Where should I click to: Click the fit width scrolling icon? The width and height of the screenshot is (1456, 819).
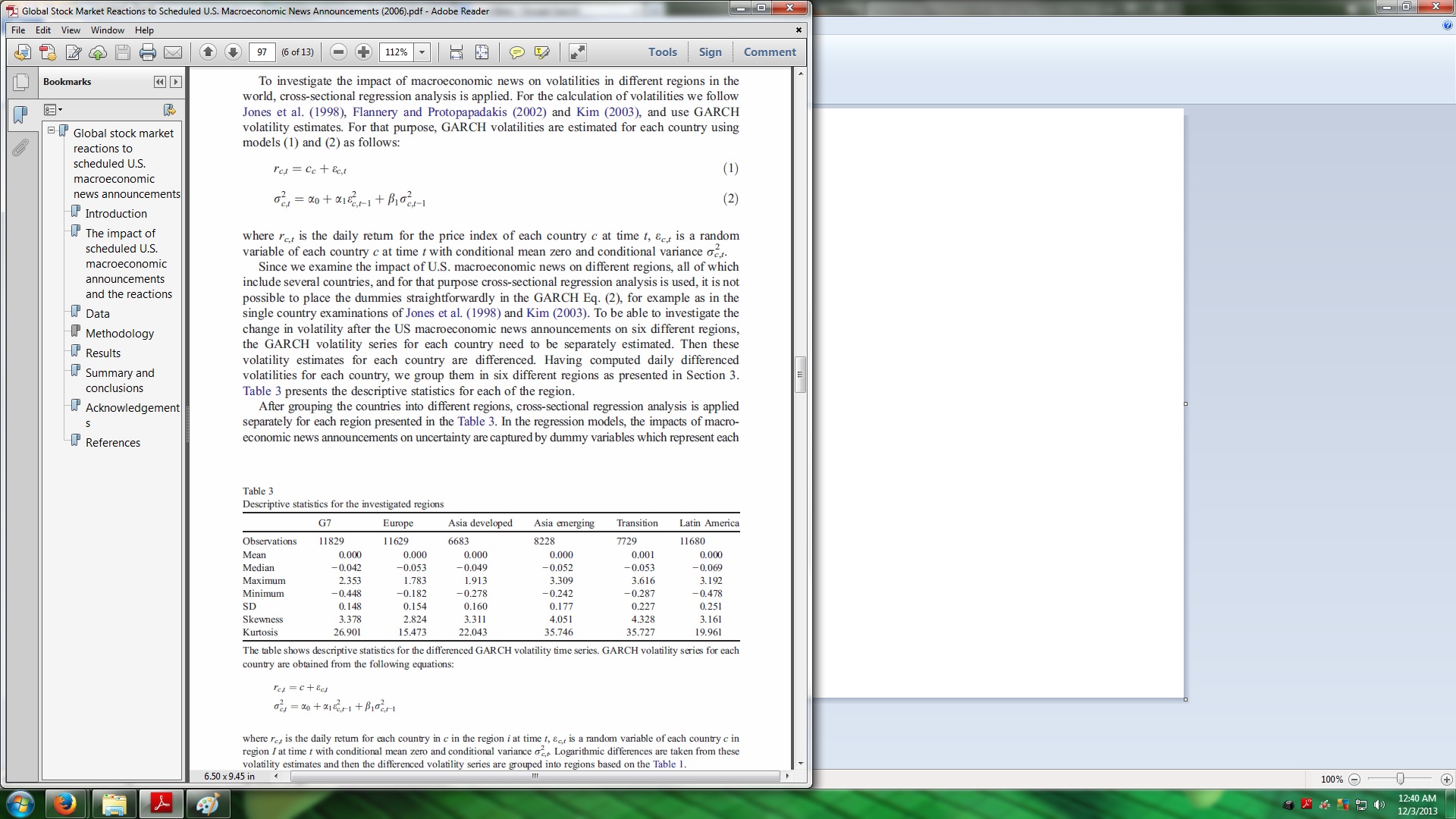click(457, 52)
